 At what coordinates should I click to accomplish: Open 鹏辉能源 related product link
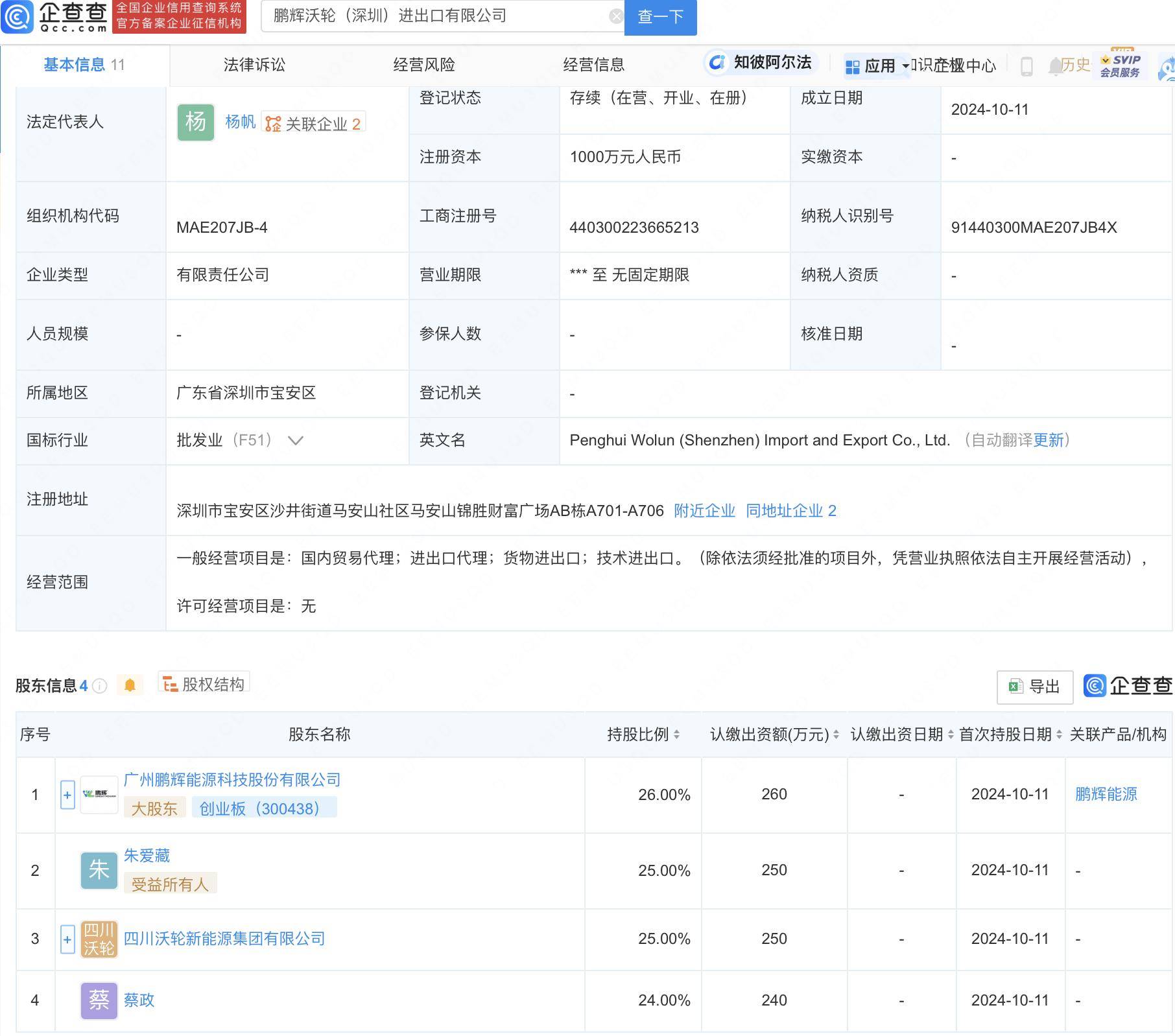(1106, 794)
